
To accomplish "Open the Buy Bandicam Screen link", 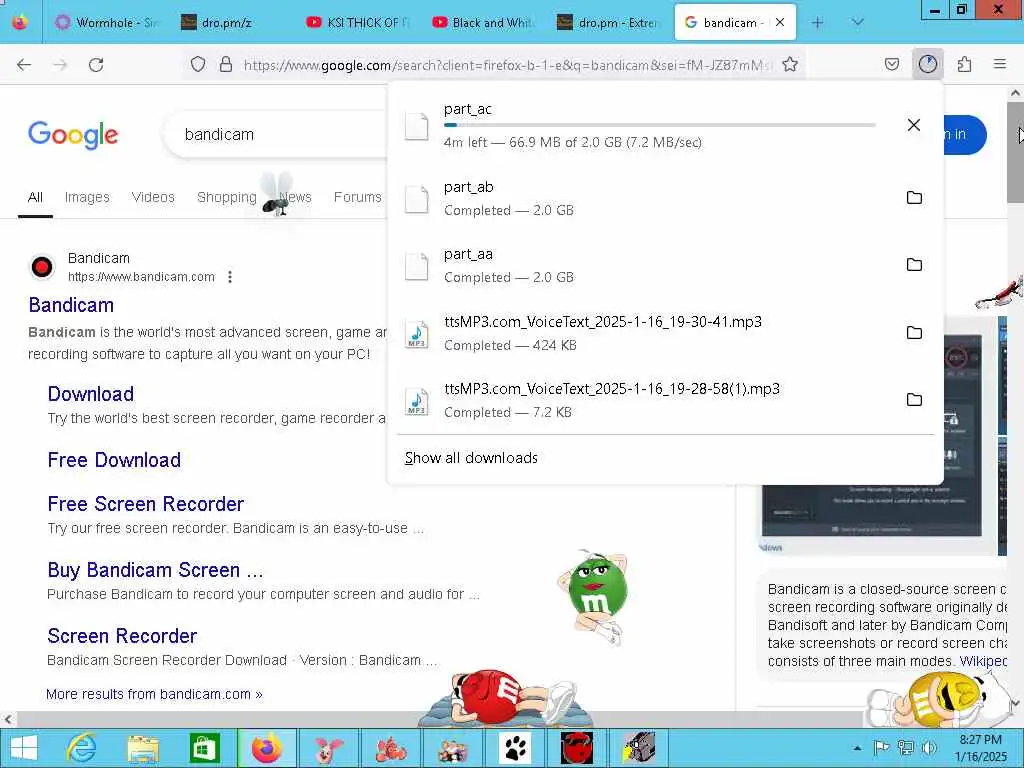I will click(x=155, y=570).
